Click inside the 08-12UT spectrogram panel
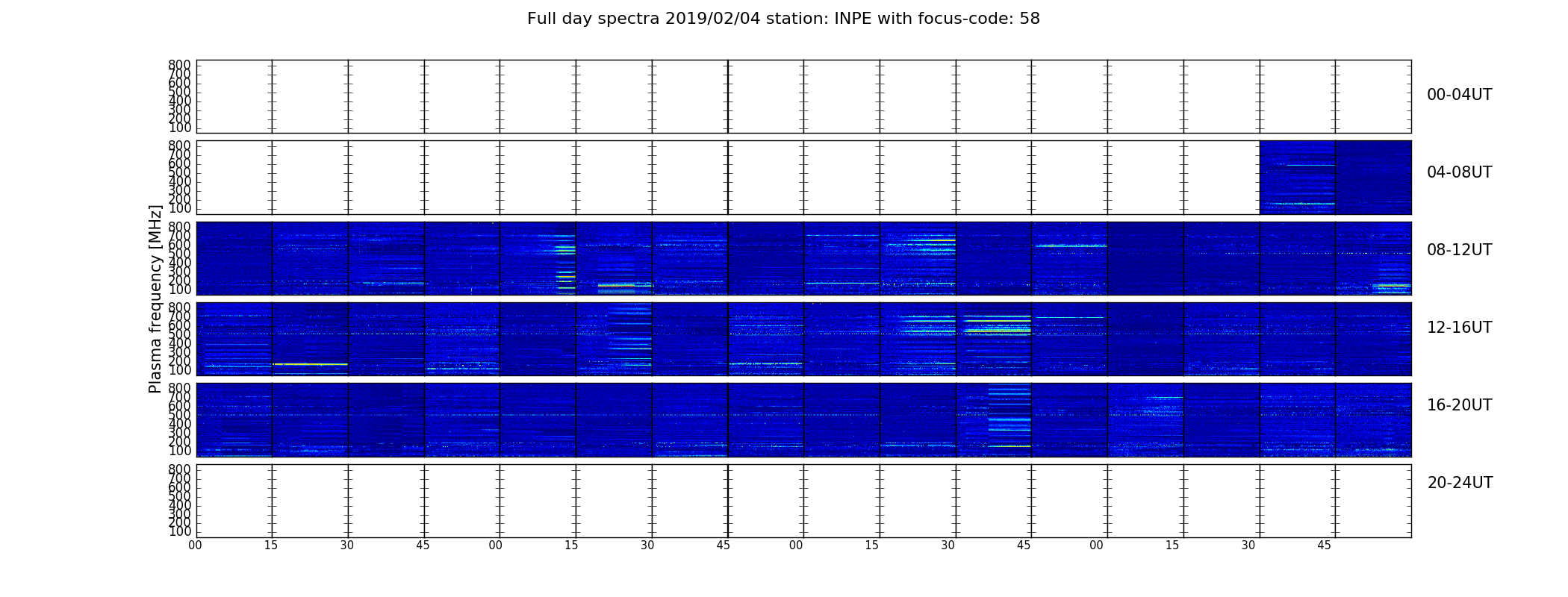This screenshot has width=1568, height=597. [x=803, y=258]
